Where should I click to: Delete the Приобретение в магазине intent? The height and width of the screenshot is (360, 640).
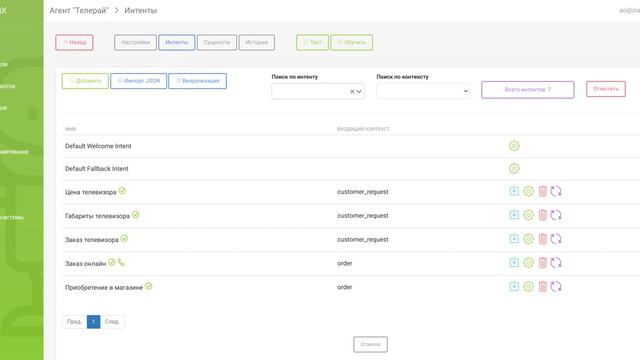(x=542, y=287)
